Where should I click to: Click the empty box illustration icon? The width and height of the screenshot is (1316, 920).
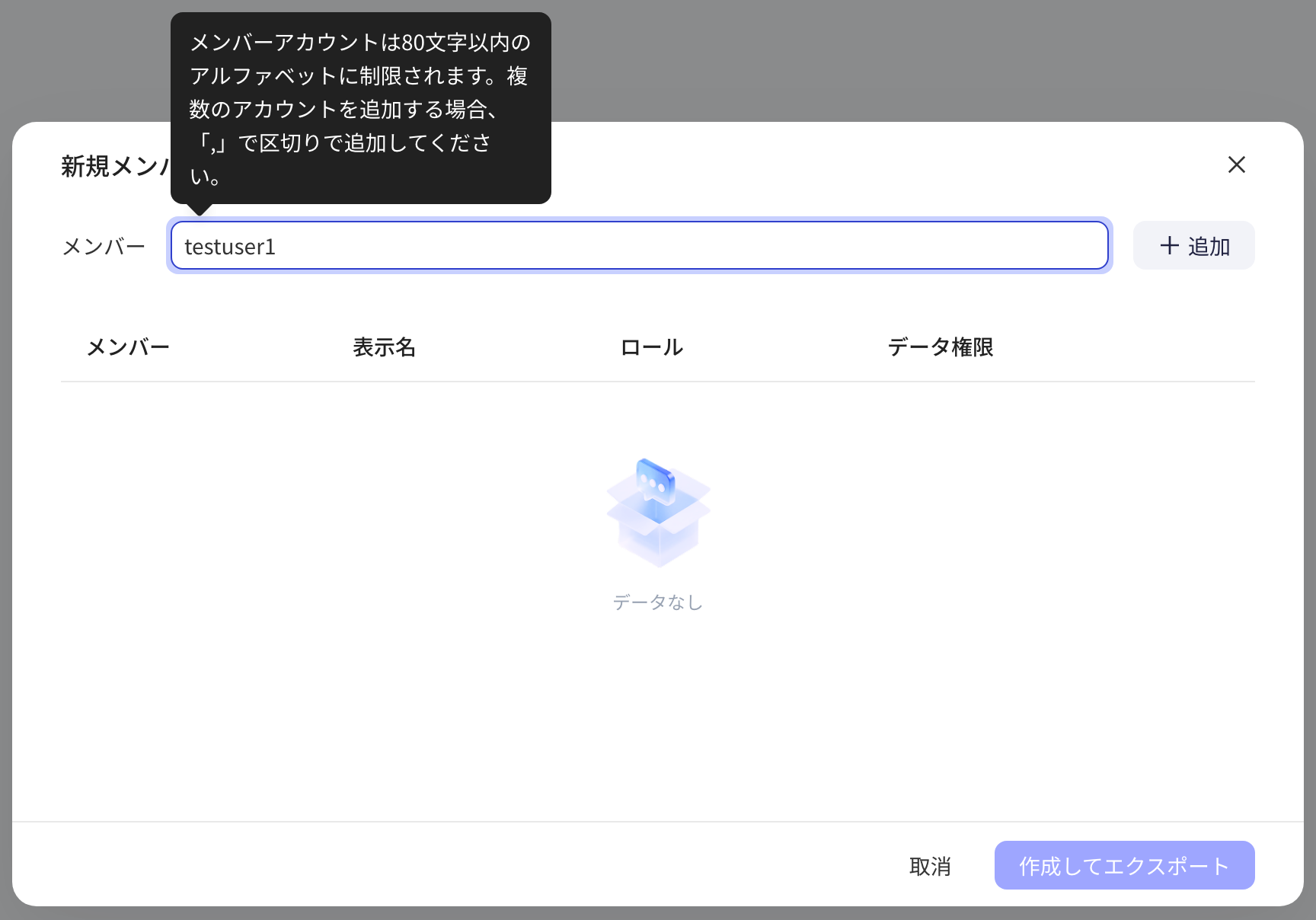pos(658,513)
